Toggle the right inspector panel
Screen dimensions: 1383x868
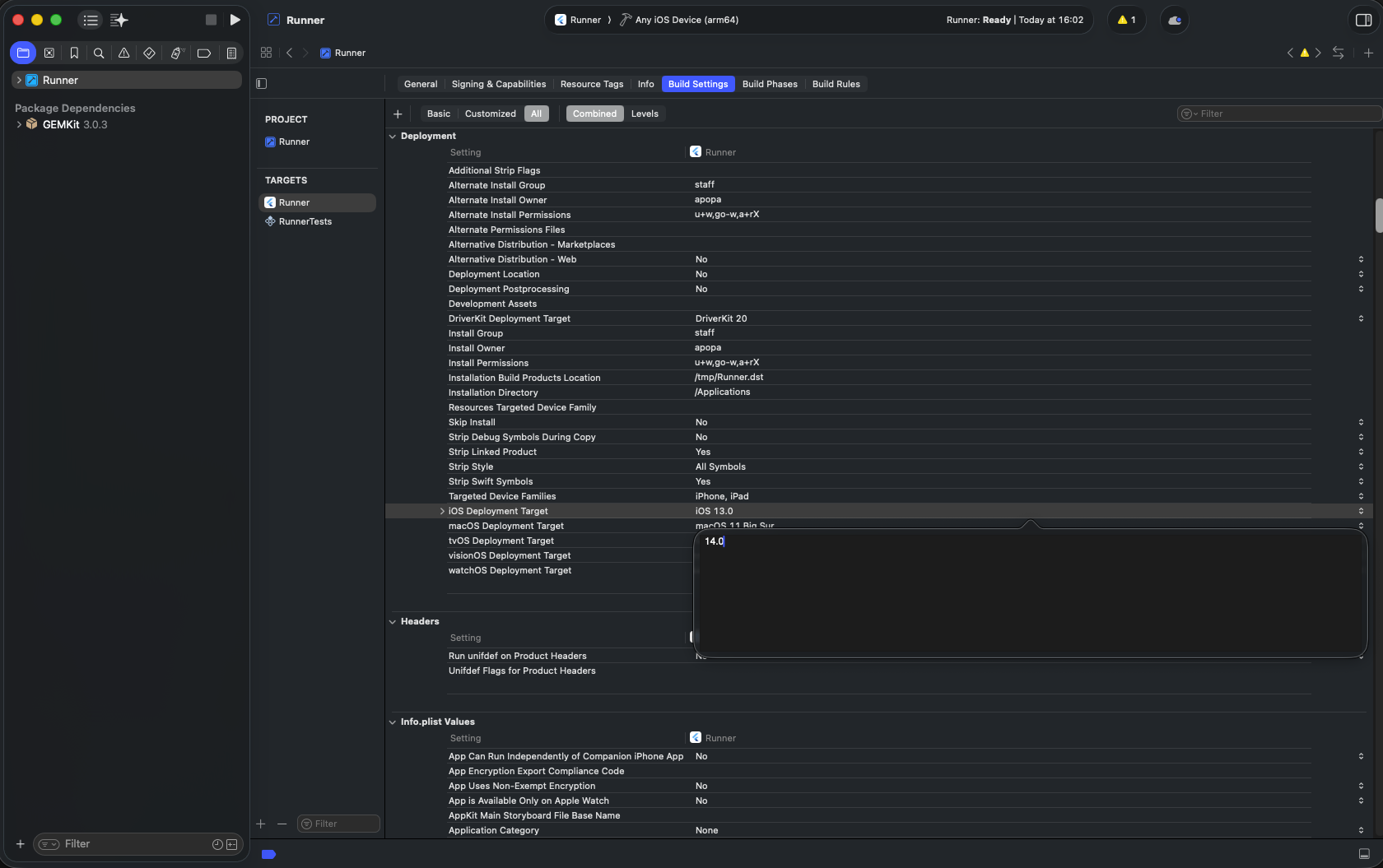[1363, 20]
